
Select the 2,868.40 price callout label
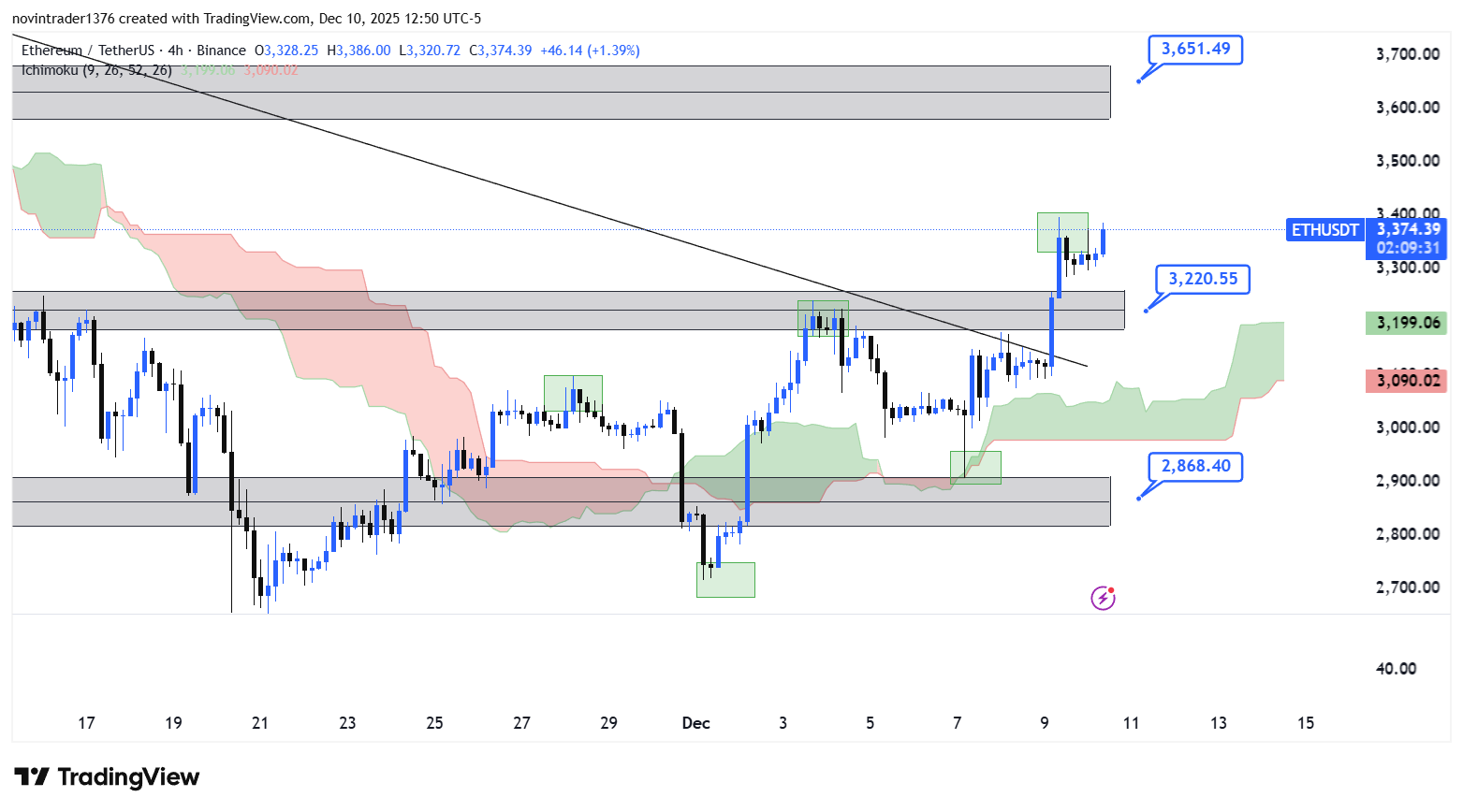(x=1195, y=466)
